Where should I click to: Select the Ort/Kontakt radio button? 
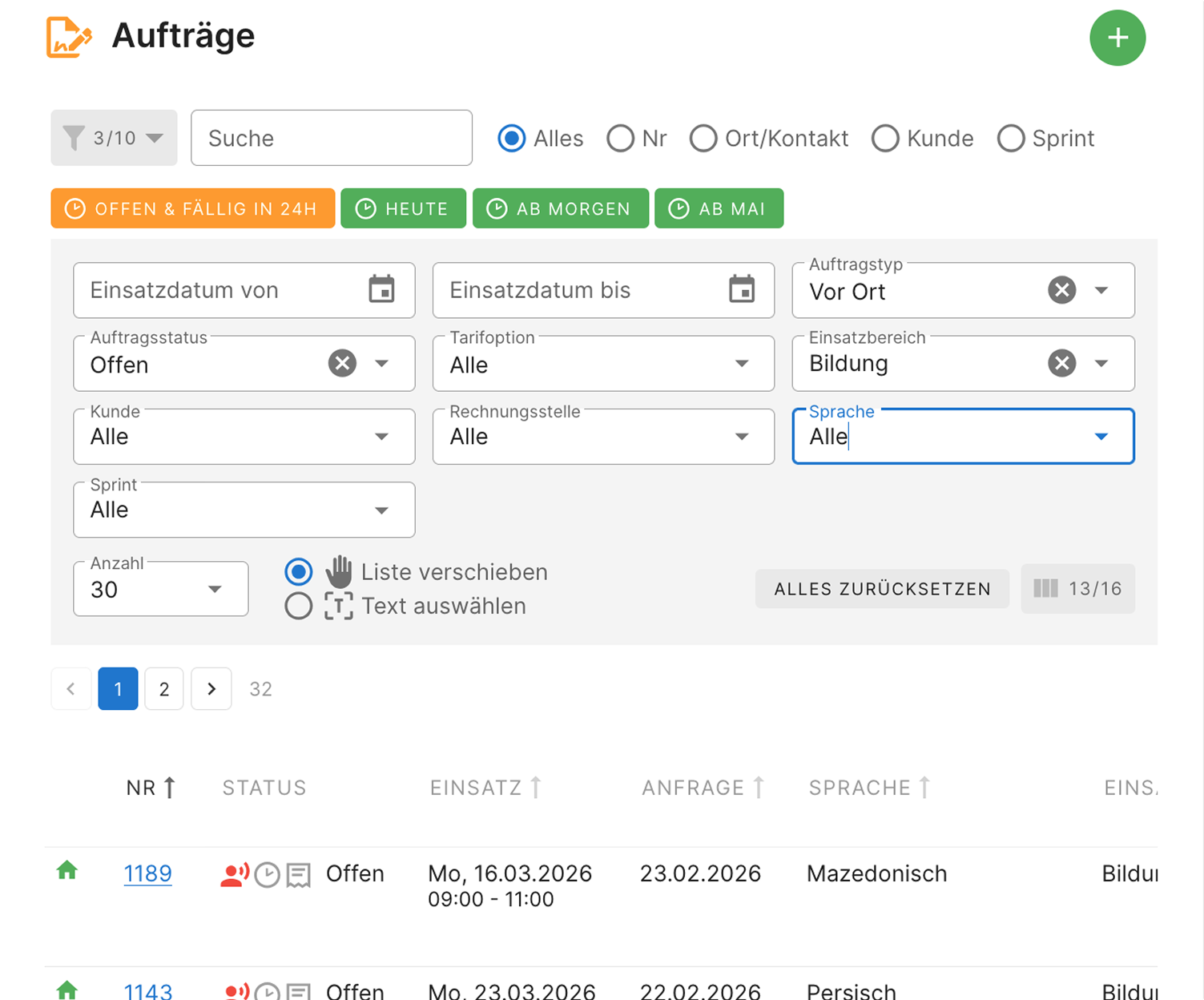point(703,138)
